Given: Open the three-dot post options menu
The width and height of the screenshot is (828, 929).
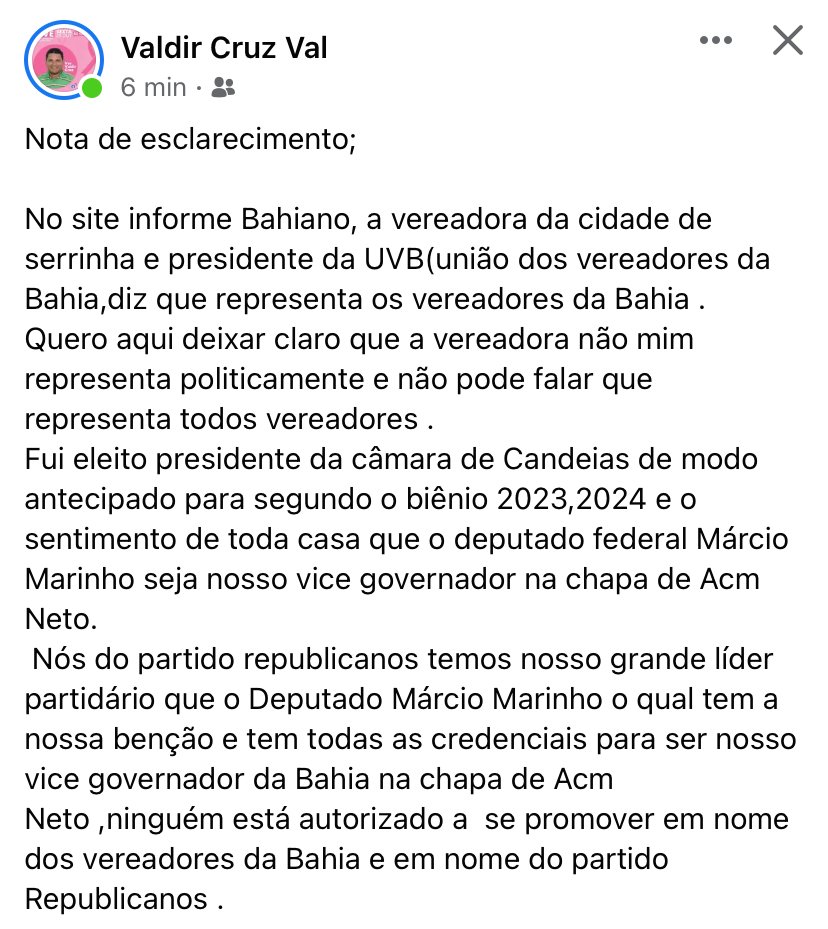Looking at the screenshot, I should pyautogui.click(x=715, y=40).
